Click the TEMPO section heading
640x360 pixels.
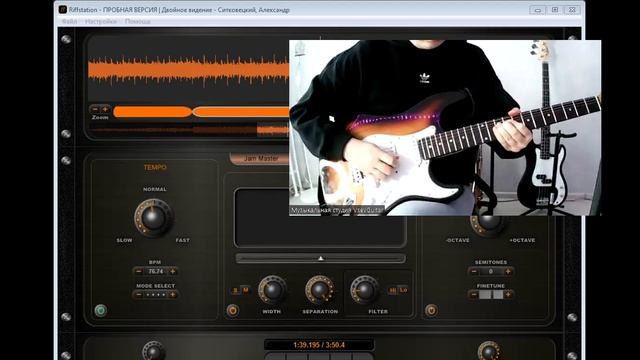pos(155,167)
